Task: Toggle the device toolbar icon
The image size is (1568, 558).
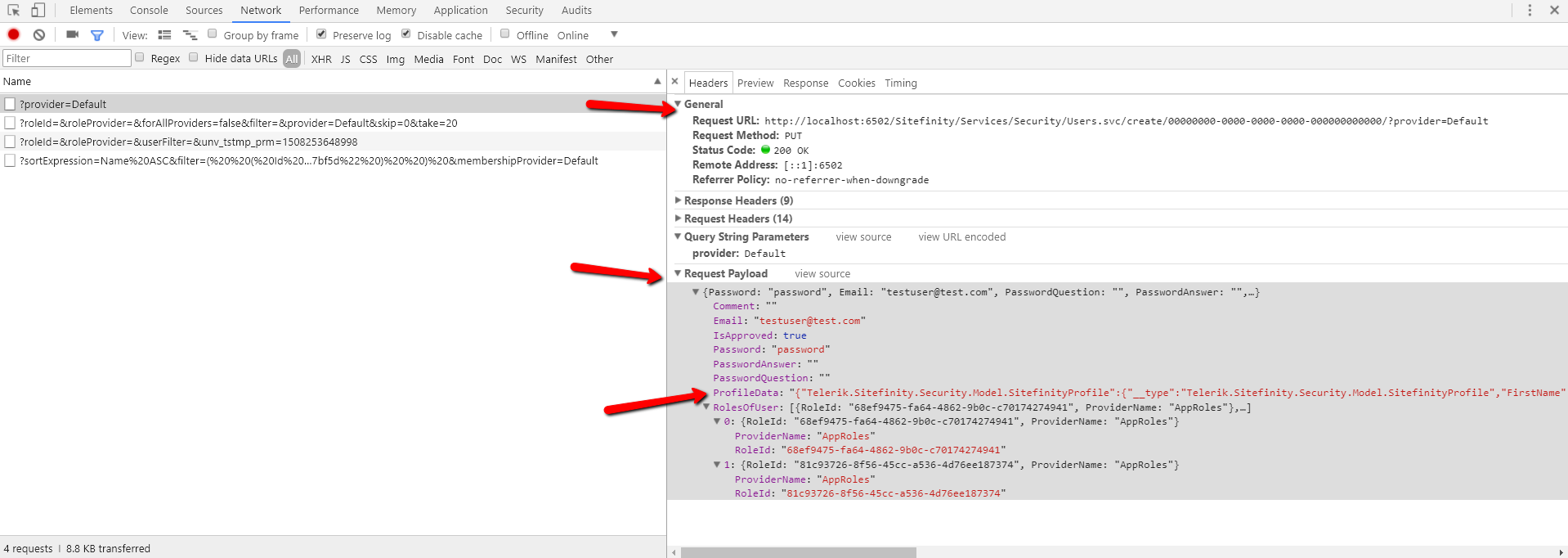Action: tap(38, 11)
